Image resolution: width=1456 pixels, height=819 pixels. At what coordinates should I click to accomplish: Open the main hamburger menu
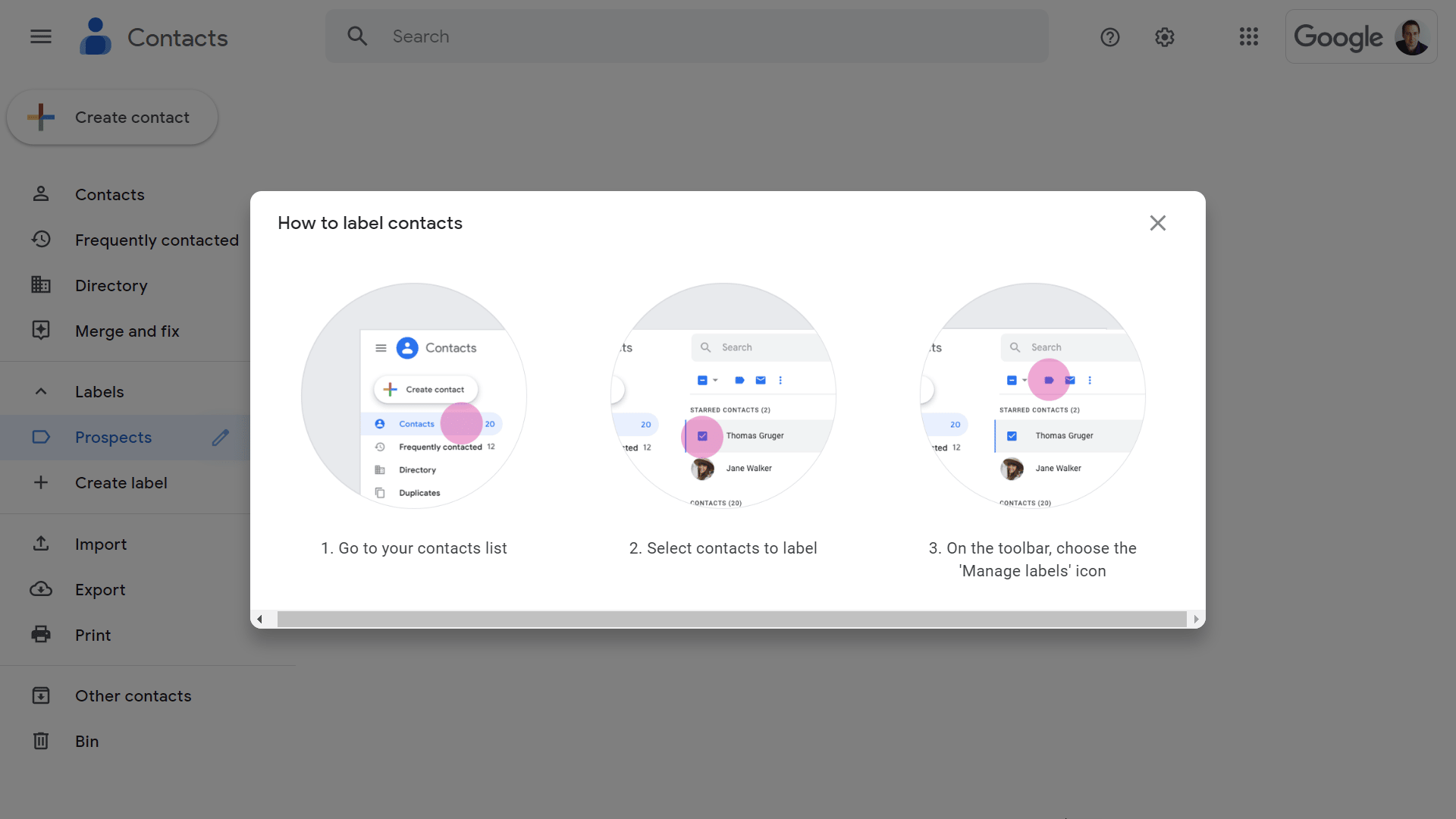click(x=41, y=36)
